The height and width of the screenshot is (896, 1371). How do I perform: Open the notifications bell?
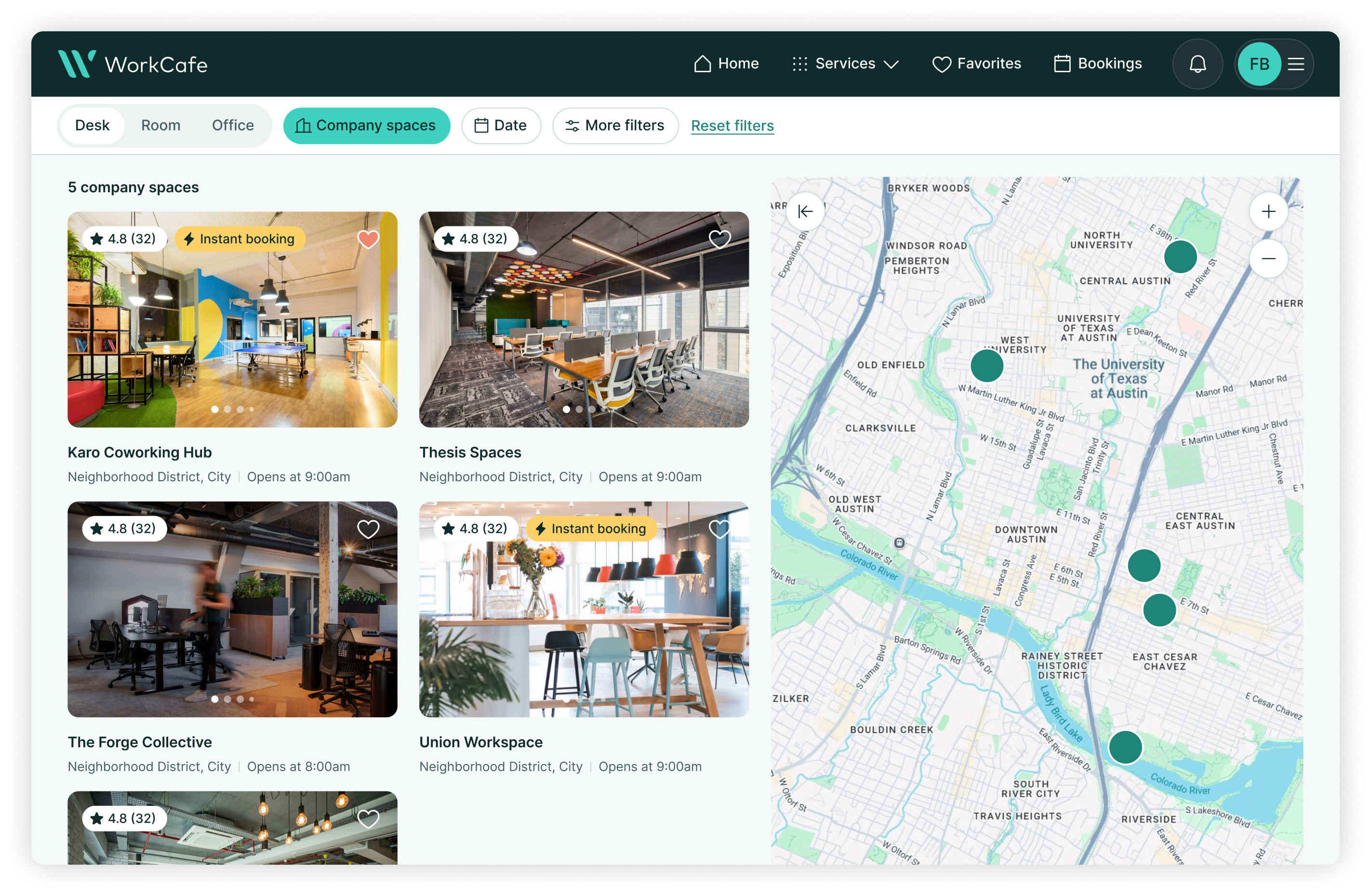(1197, 64)
